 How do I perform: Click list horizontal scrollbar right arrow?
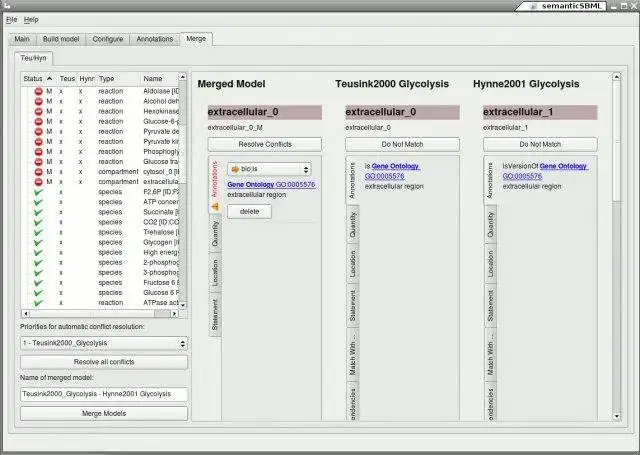(x=174, y=313)
